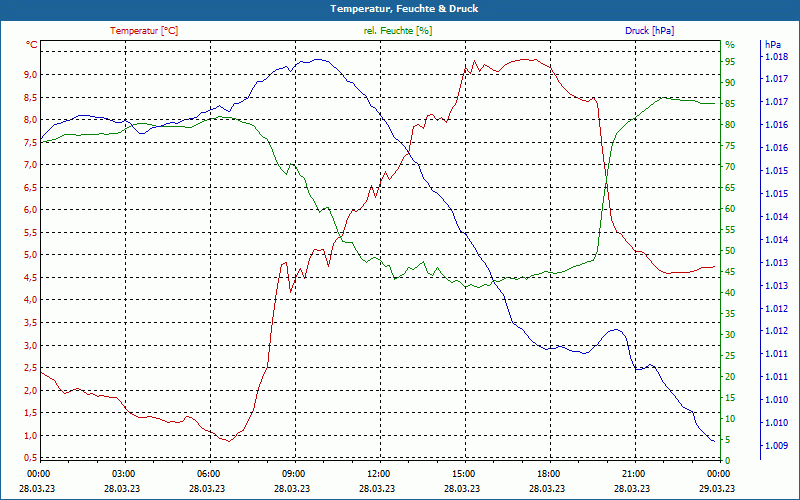Click "1.018" on the blue pressure axis
The width and height of the screenshot is (800, 500).
(776, 57)
